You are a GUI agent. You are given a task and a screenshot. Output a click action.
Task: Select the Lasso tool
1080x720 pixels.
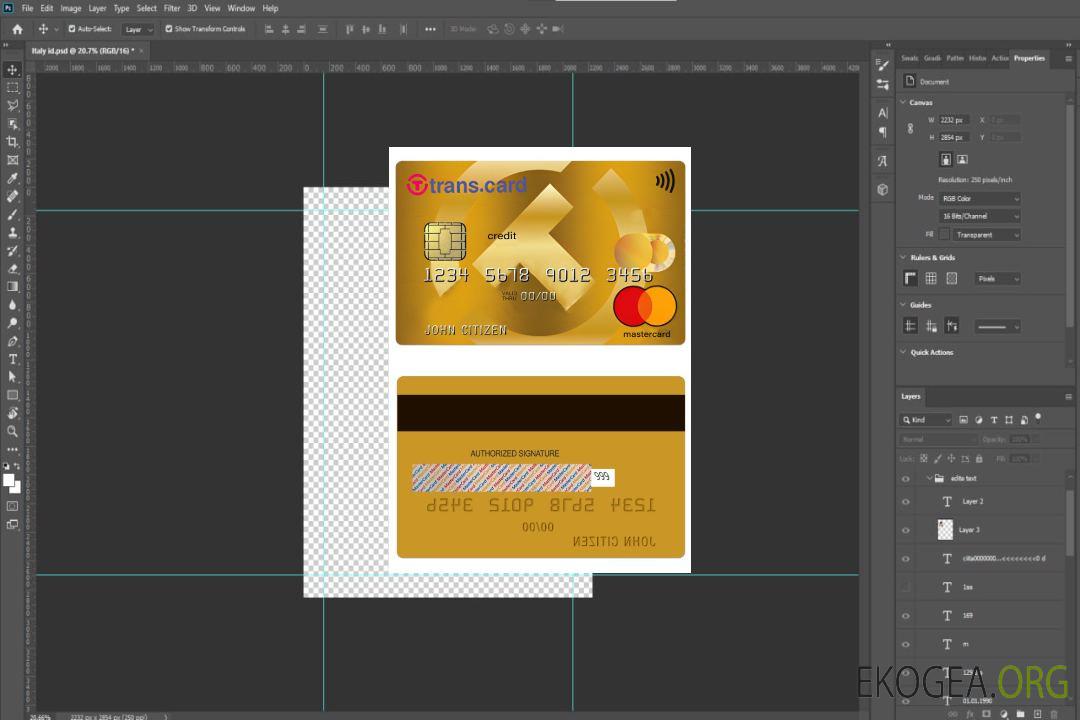point(12,105)
